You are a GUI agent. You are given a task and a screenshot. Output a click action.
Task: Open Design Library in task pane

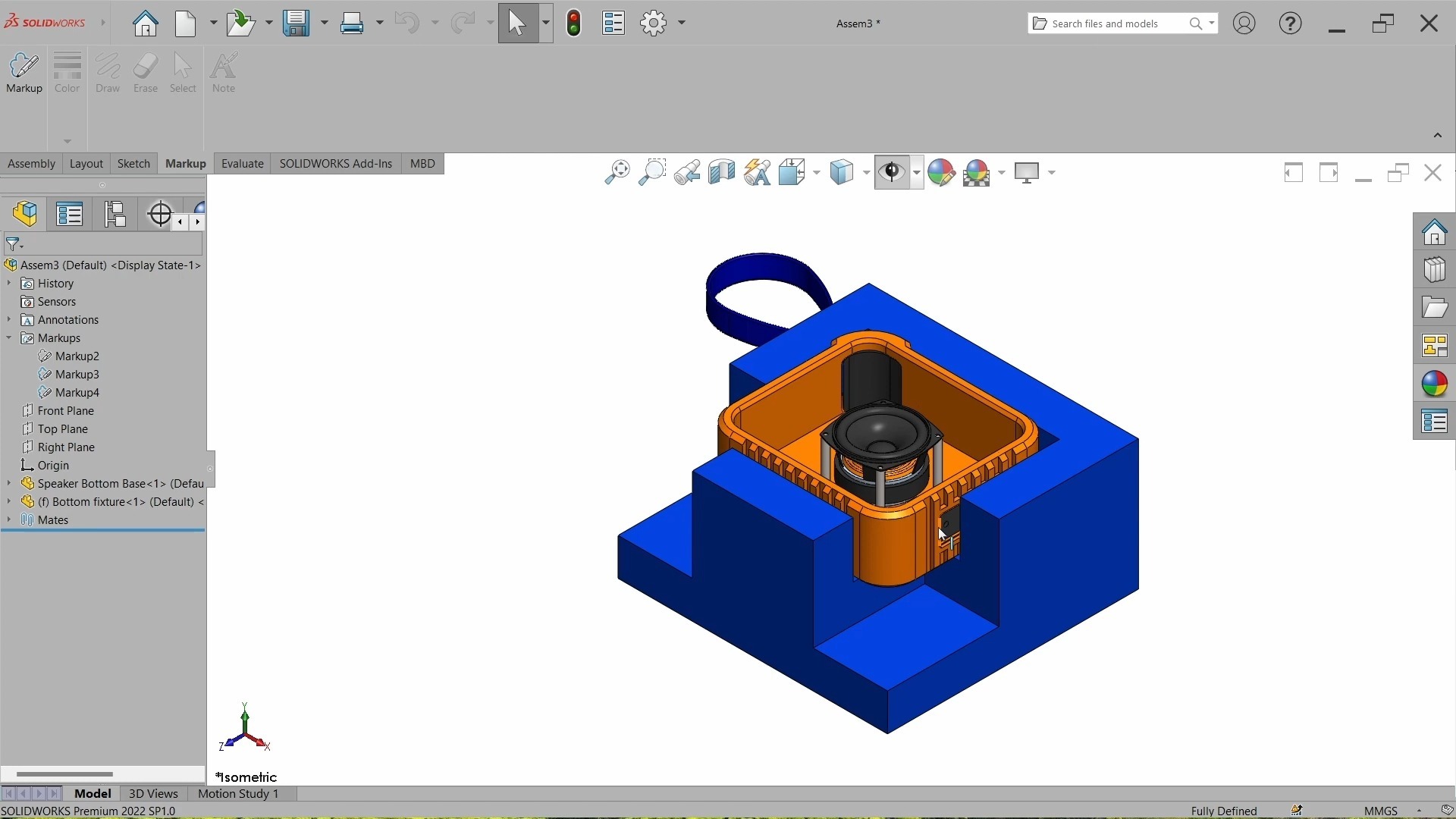tap(1435, 270)
